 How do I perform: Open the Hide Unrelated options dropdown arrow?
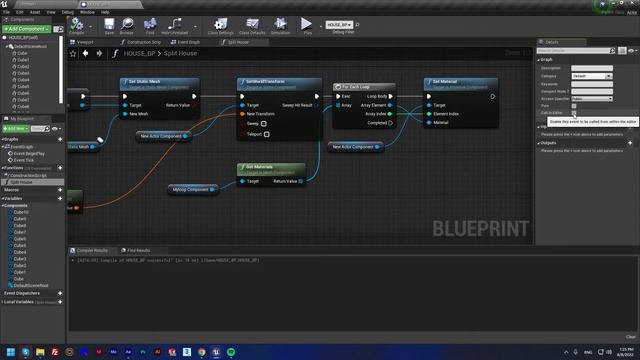tap(195, 27)
